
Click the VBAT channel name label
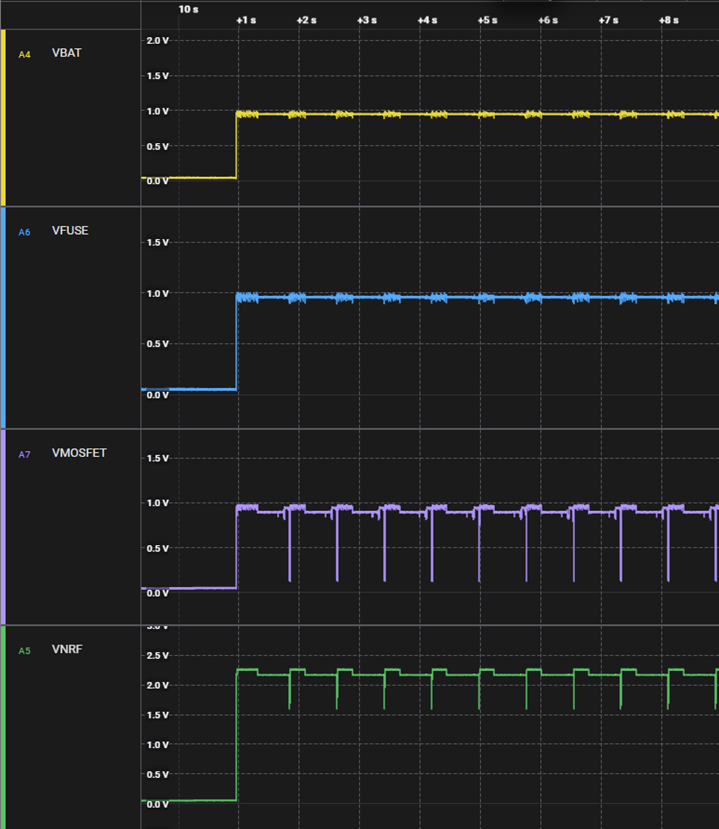[67, 53]
